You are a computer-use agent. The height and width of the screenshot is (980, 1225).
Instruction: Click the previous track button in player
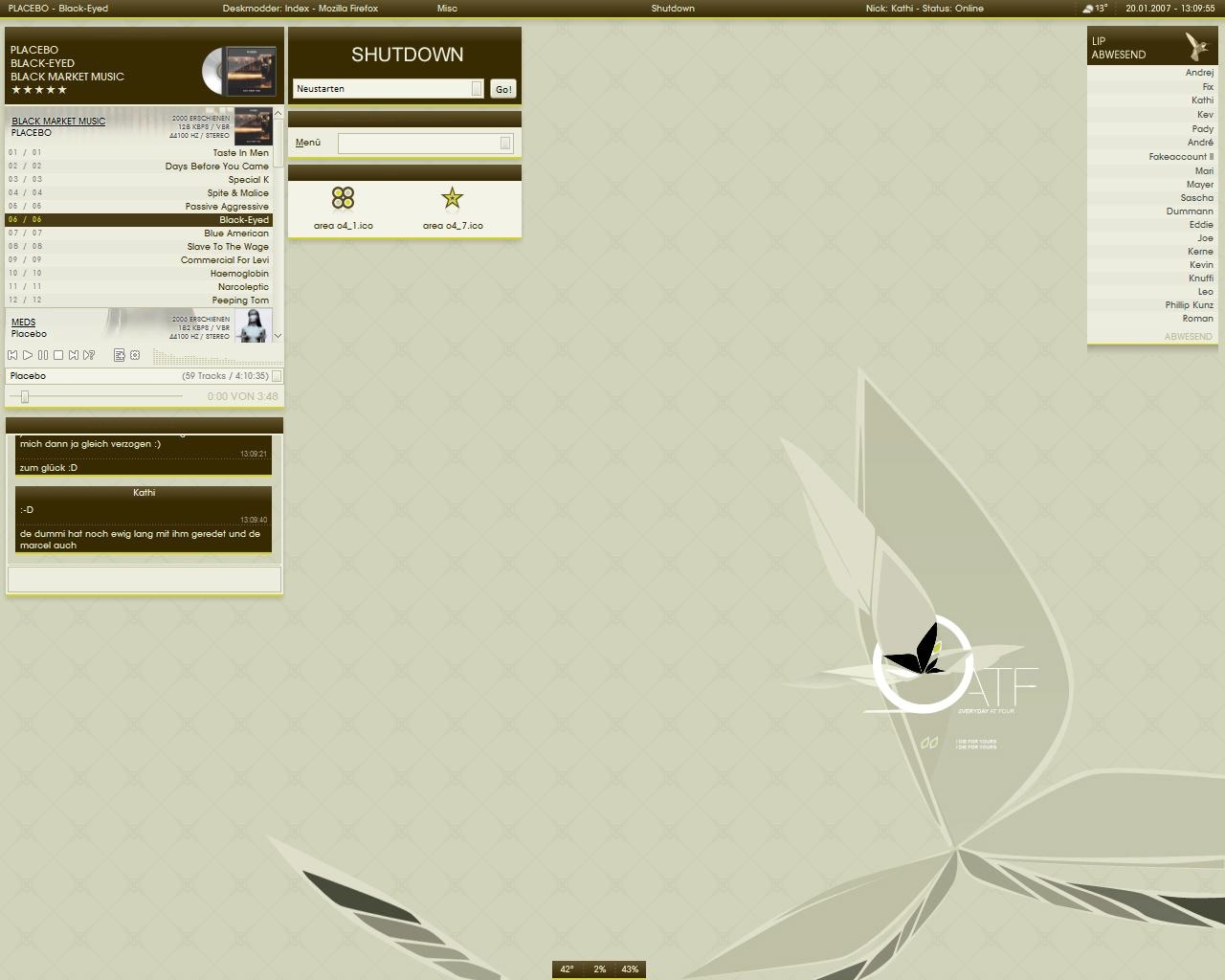coord(12,355)
